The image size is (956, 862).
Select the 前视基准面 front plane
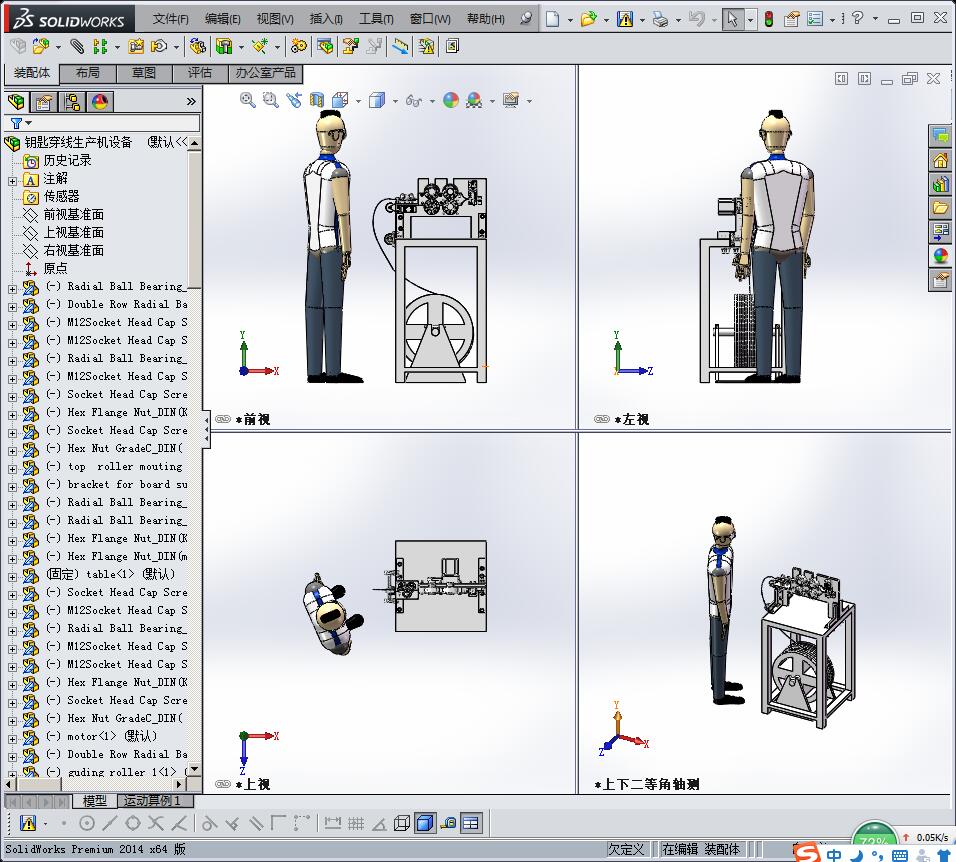[x=73, y=214]
